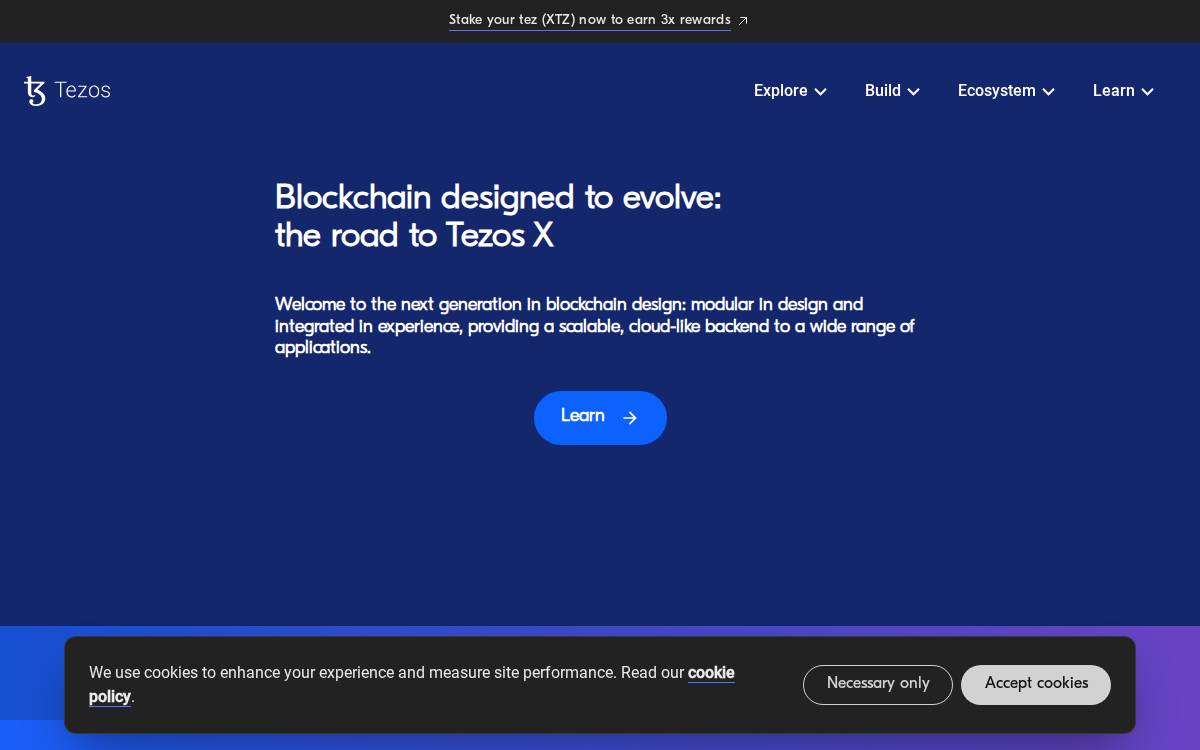1200x750 pixels.
Task: Click the external arrow icon in top banner
Action: coord(743,20)
